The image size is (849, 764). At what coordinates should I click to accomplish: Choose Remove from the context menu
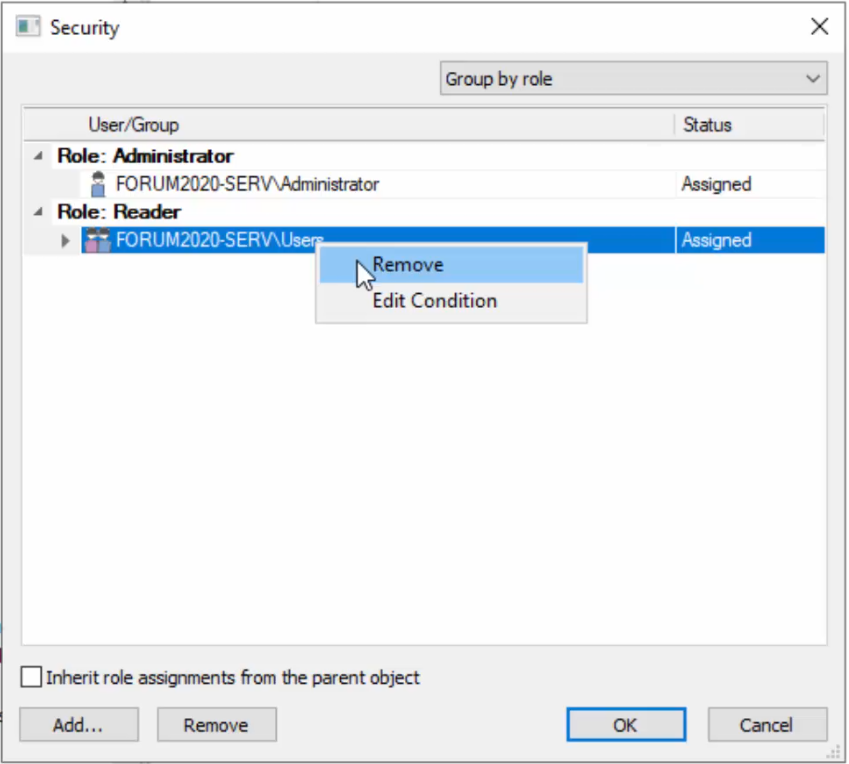tap(408, 265)
